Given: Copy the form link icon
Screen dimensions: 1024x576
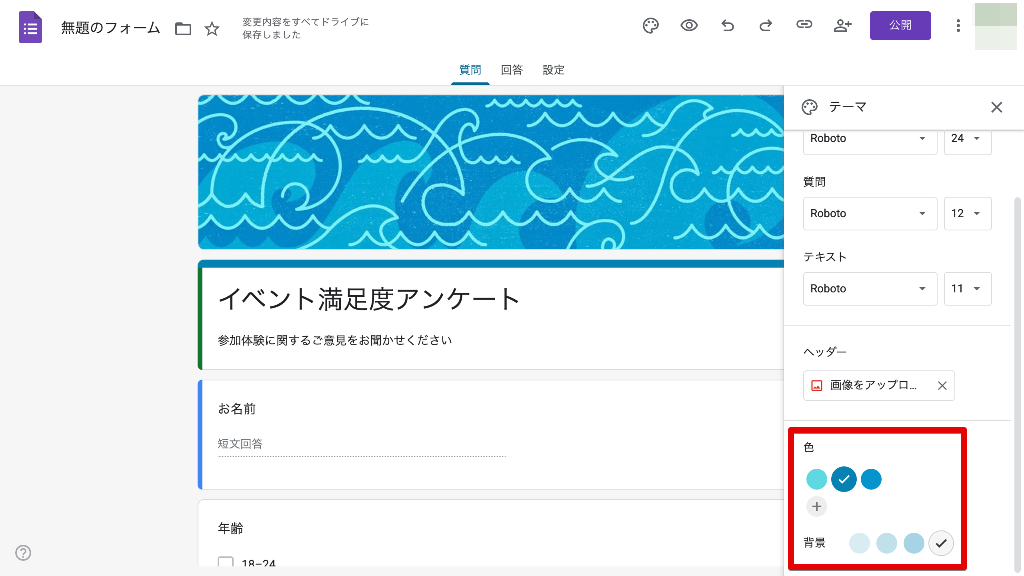Looking at the screenshot, I should [804, 26].
